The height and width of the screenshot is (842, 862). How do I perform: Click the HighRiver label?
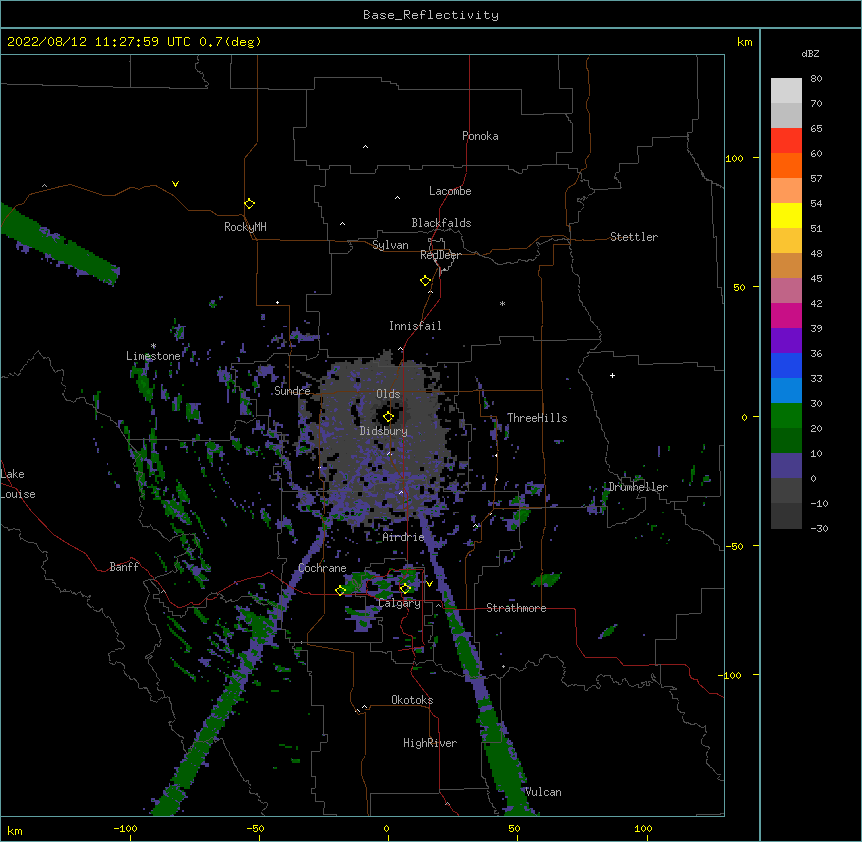430,743
